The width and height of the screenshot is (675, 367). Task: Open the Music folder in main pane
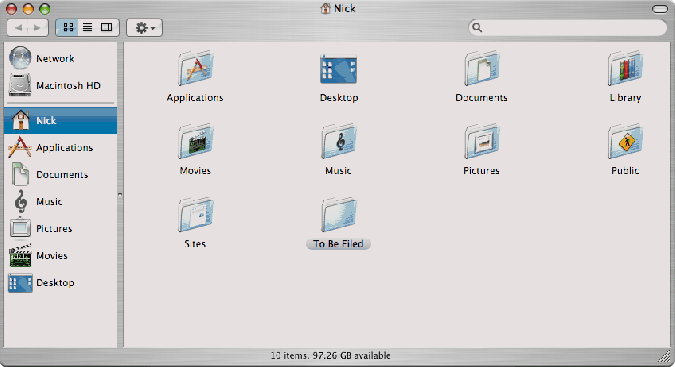click(338, 142)
